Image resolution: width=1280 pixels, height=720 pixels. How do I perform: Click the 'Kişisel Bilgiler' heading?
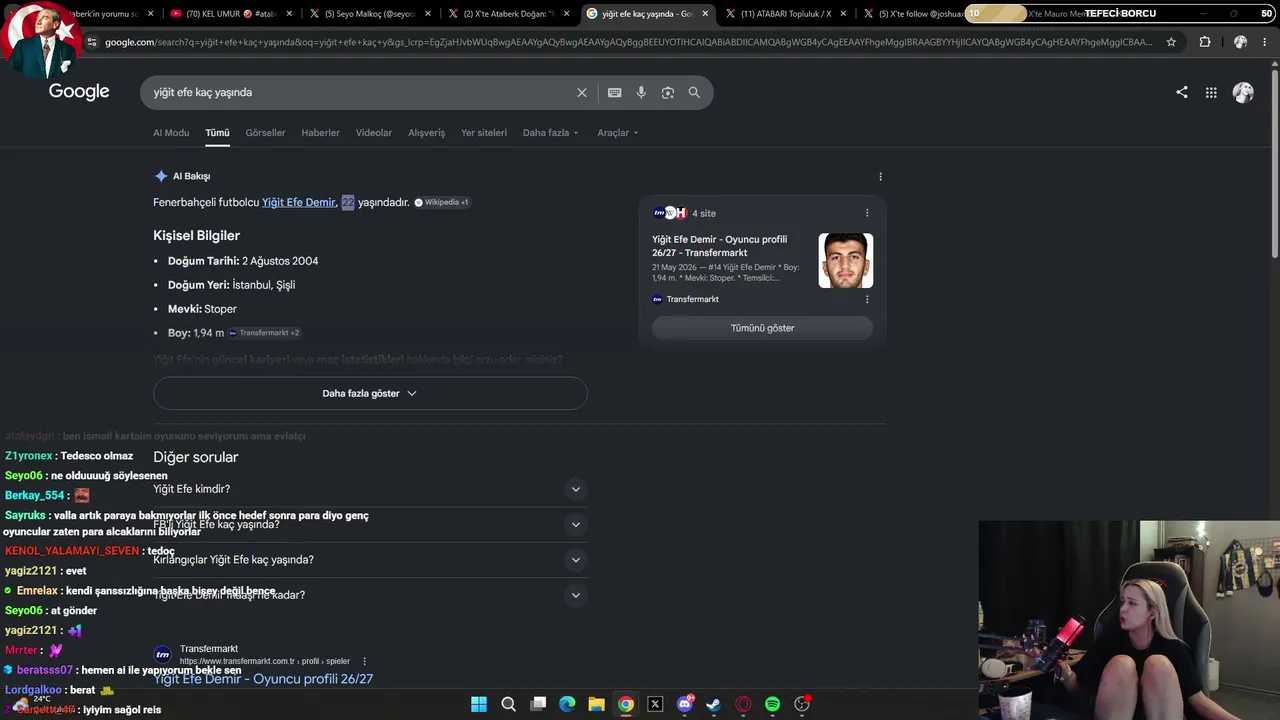pyautogui.click(x=196, y=236)
